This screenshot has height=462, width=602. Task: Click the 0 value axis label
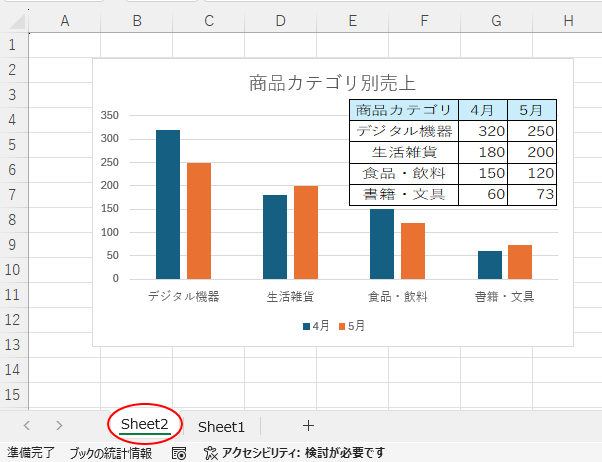tap(116, 278)
